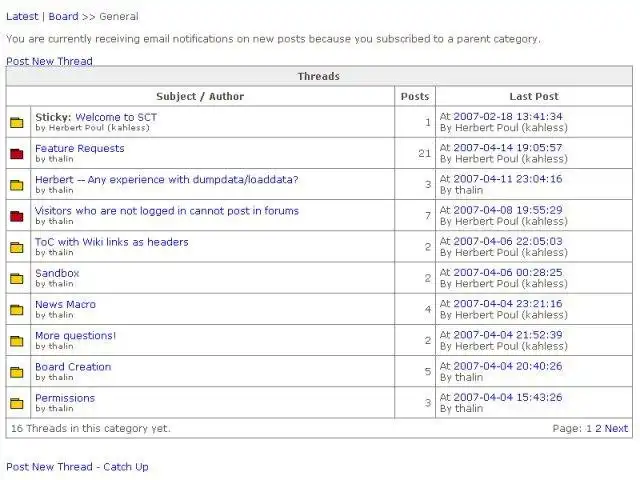Open last post dated 2007-04-14 19:05:57

(x=508, y=147)
